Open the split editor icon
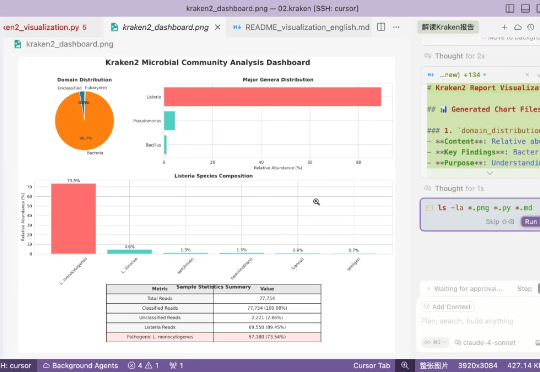Image resolution: width=540 pixels, height=372 pixels. (x=381, y=27)
